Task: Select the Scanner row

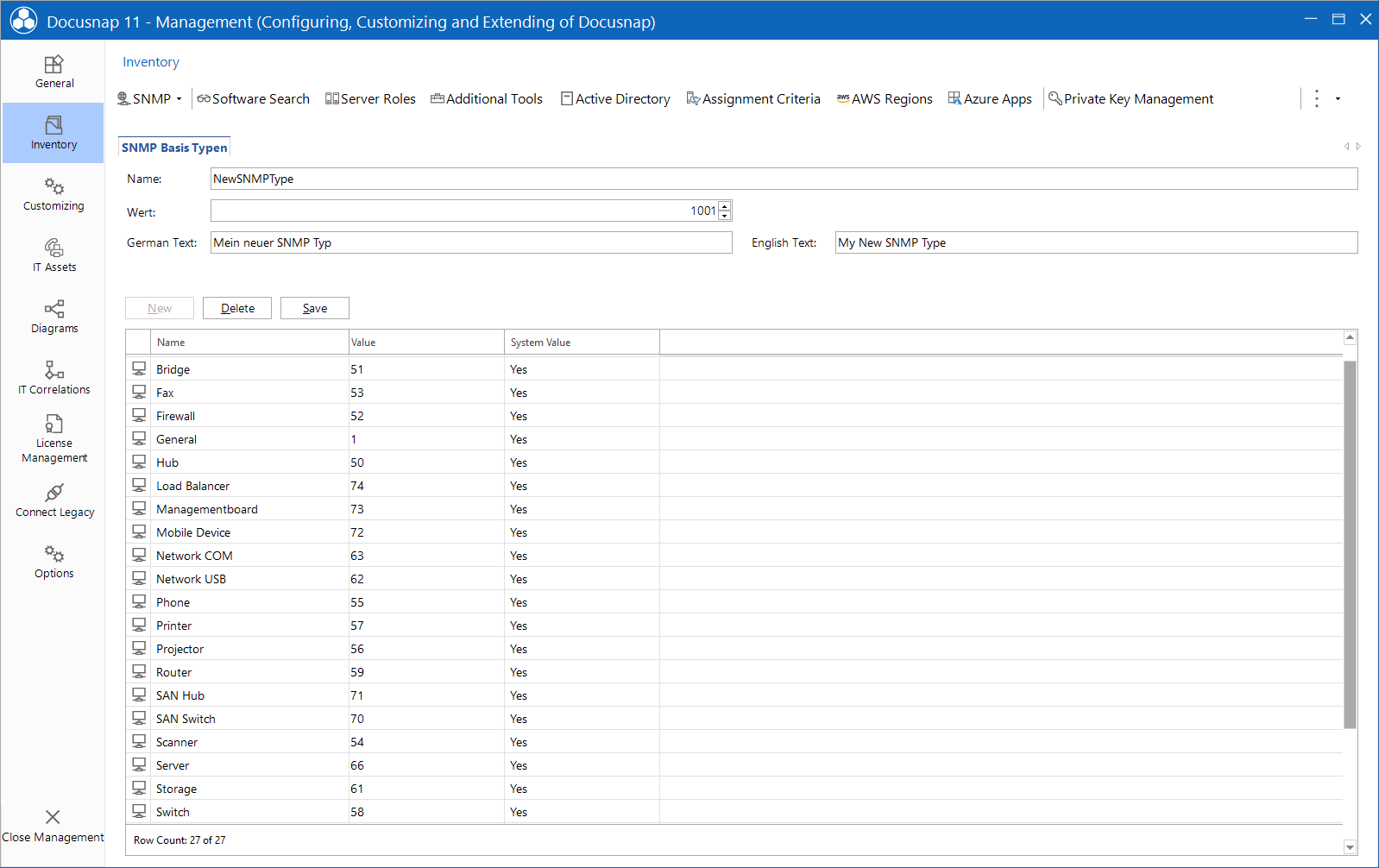Action: (x=734, y=742)
